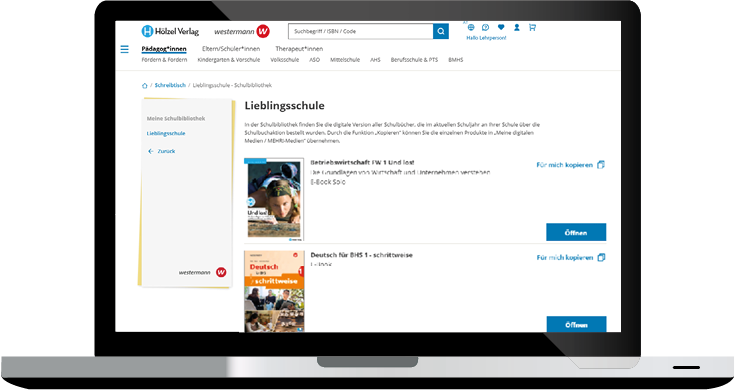Click Öffnen for Deutsch für BHS 1
The width and height of the screenshot is (735, 390).
[x=577, y=324]
